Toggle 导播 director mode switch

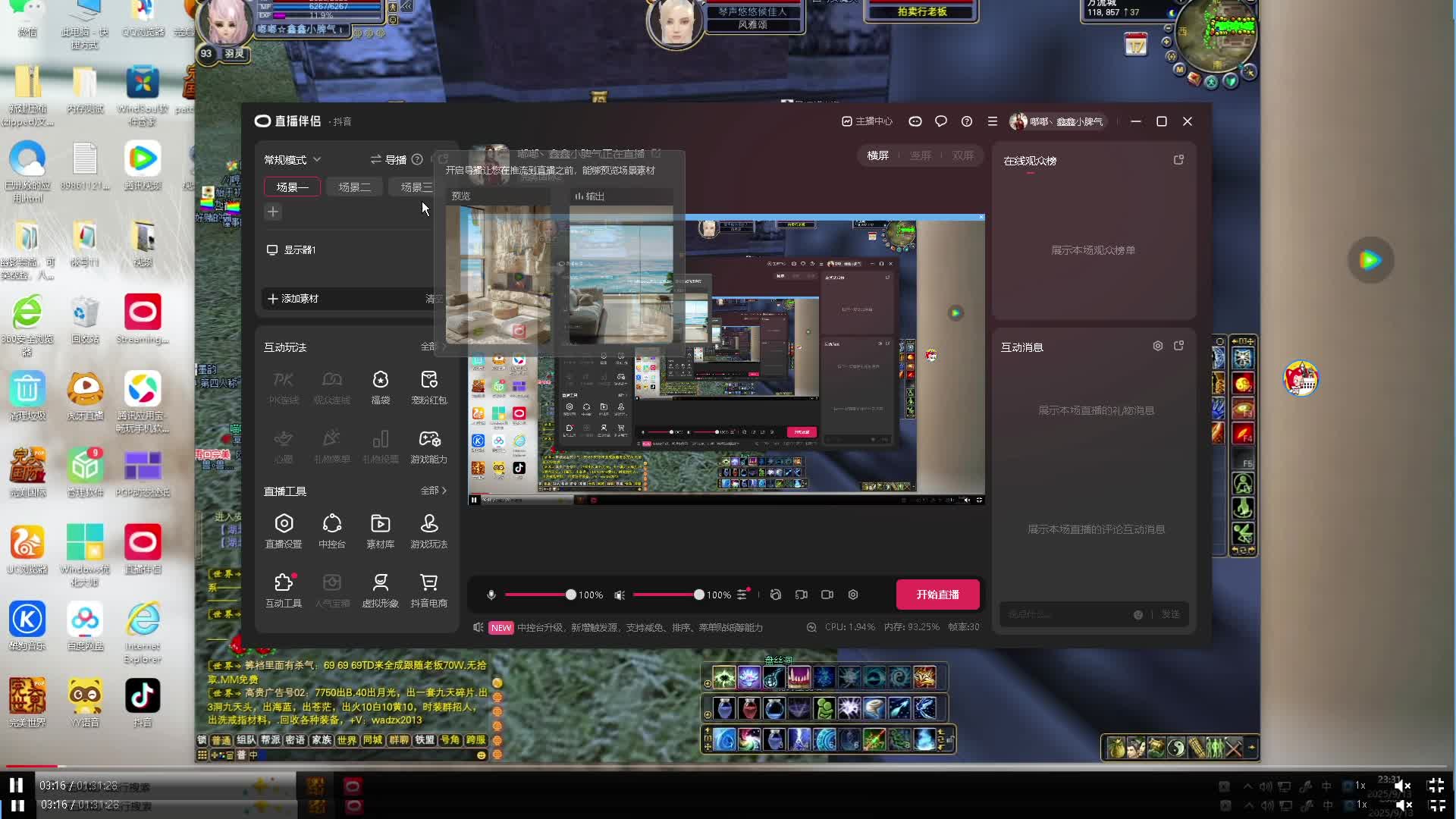pos(388,160)
